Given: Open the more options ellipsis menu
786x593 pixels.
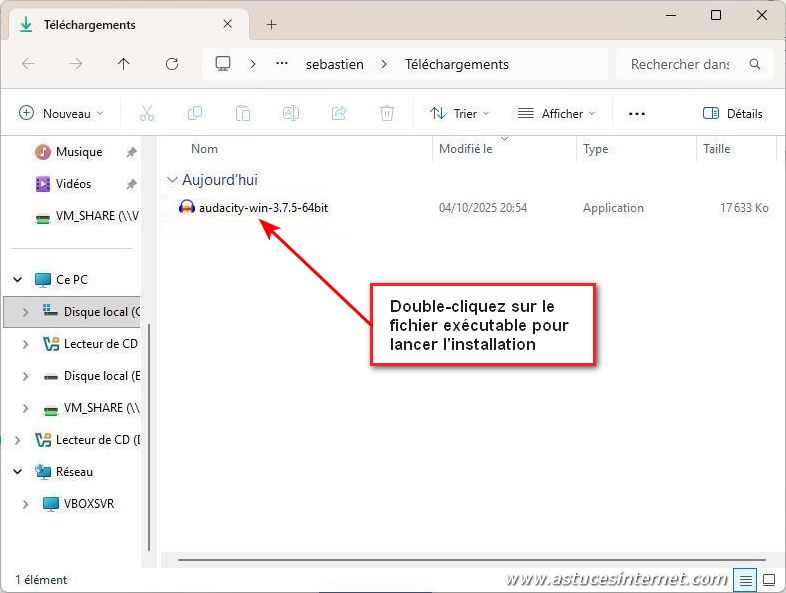Looking at the screenshot, I should (x=637, y=114).
